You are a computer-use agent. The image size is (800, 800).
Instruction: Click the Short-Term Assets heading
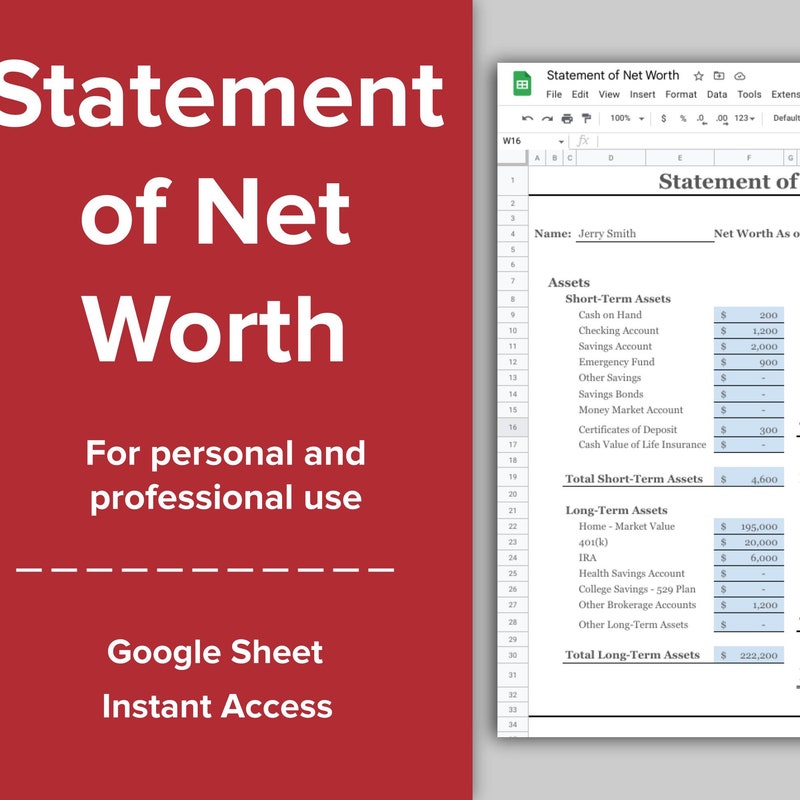coord(617,299)
